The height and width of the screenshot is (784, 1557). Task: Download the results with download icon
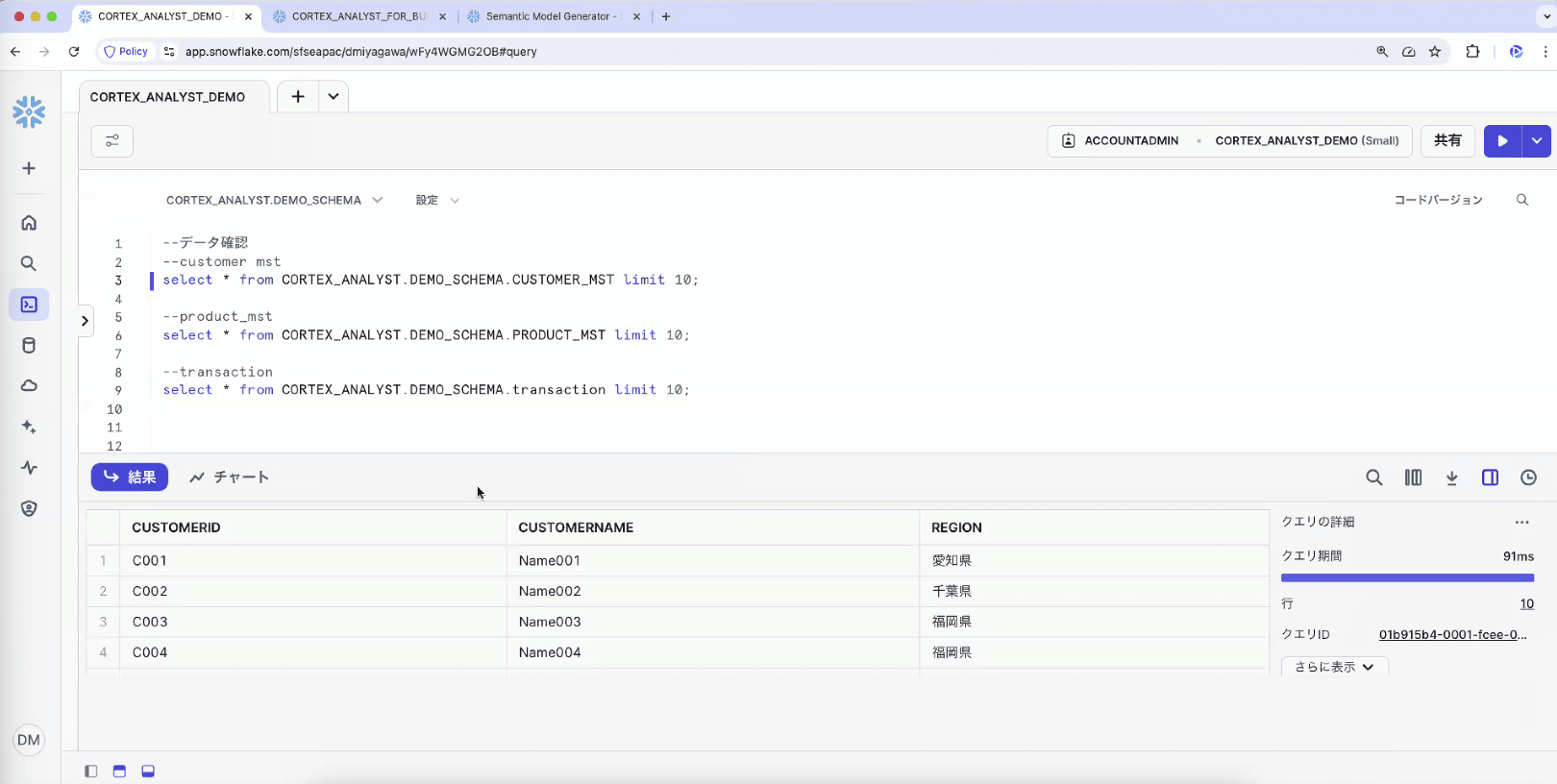[1451, 478]
